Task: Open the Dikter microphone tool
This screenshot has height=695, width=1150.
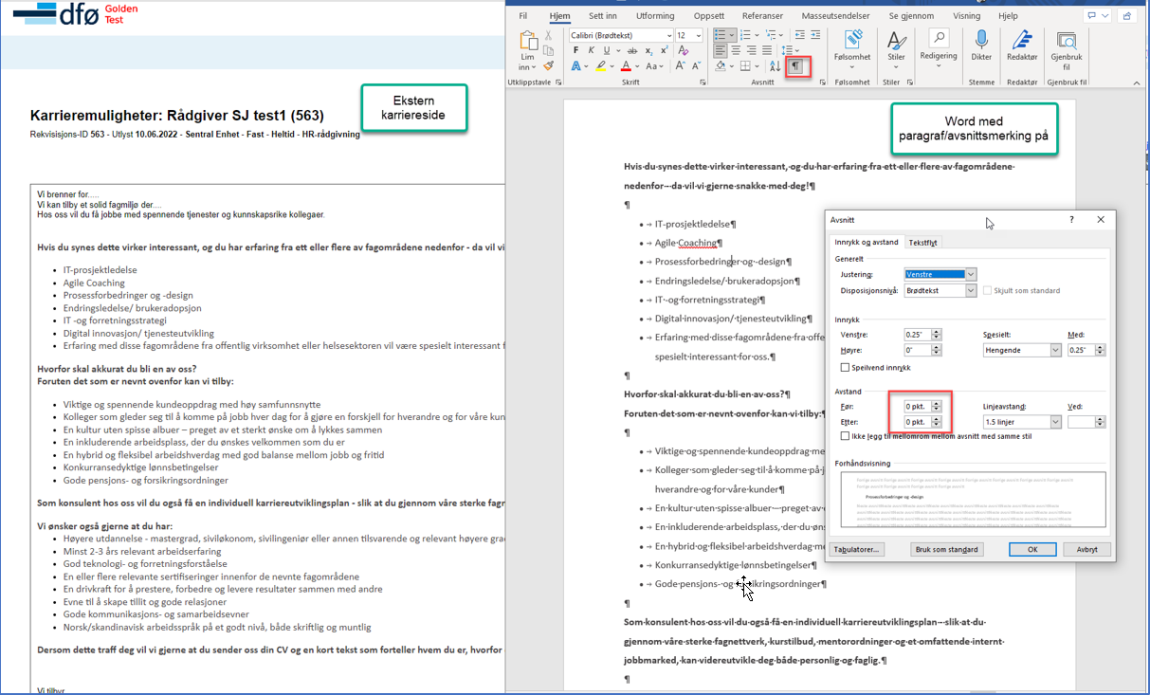Action: click(x=981, y=45)
